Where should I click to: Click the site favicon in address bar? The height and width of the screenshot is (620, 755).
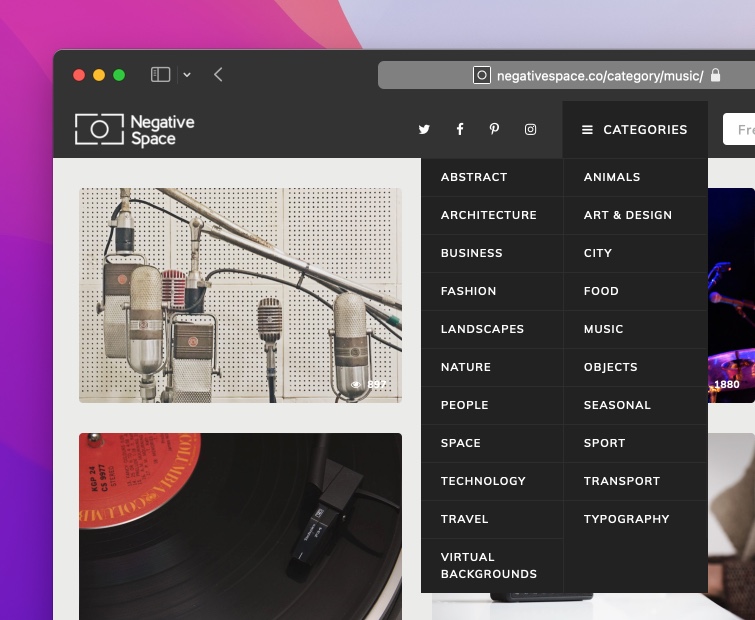click(482, 75)
